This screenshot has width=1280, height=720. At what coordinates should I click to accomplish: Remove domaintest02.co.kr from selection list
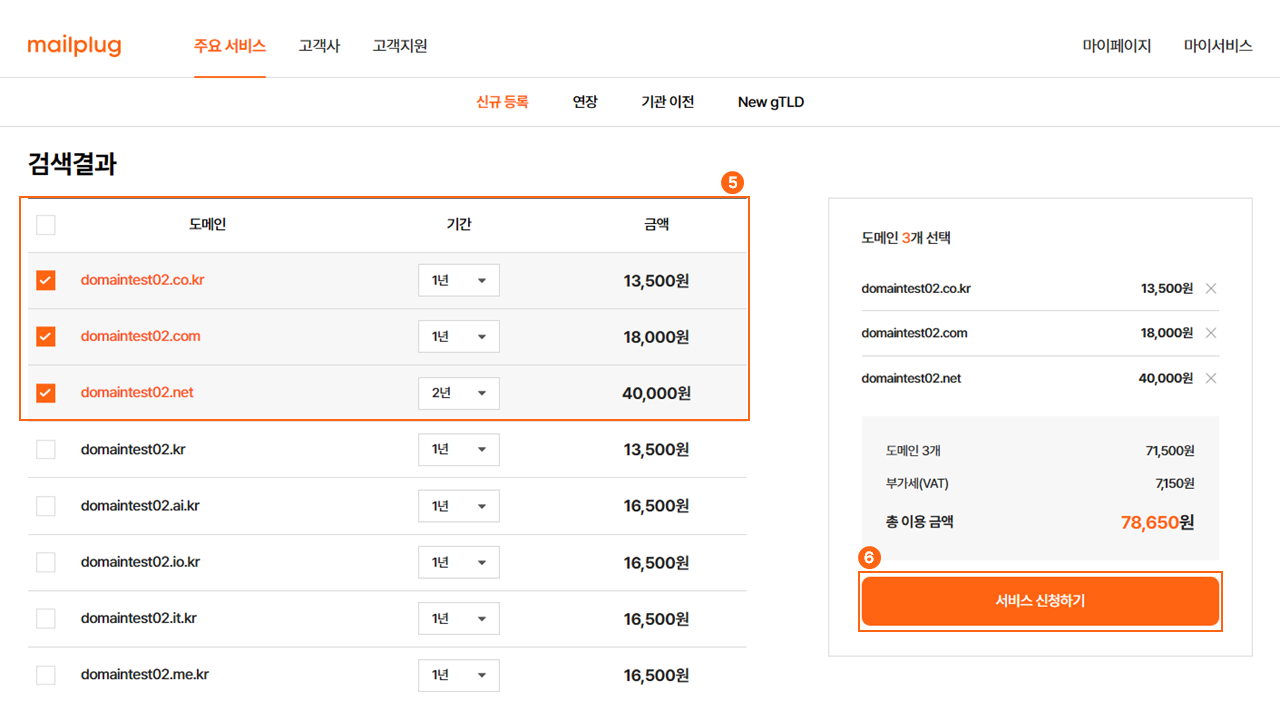click(1211, 289)
